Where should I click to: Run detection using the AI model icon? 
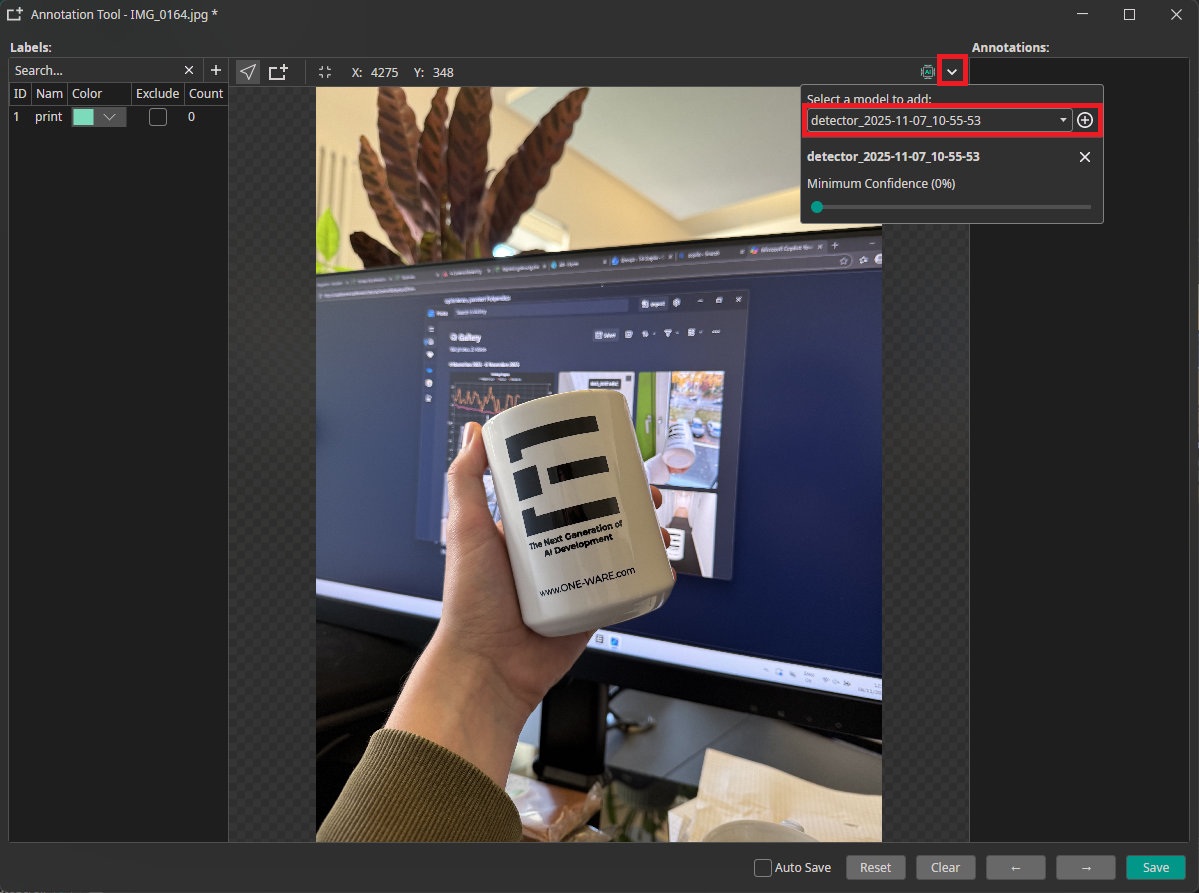(x=927, y=71)
